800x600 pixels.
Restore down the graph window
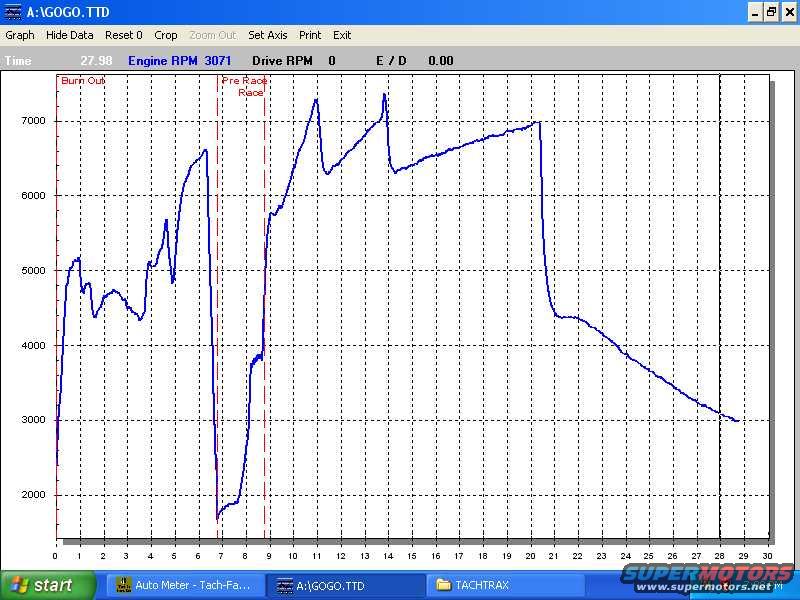[x=771, y=12]
